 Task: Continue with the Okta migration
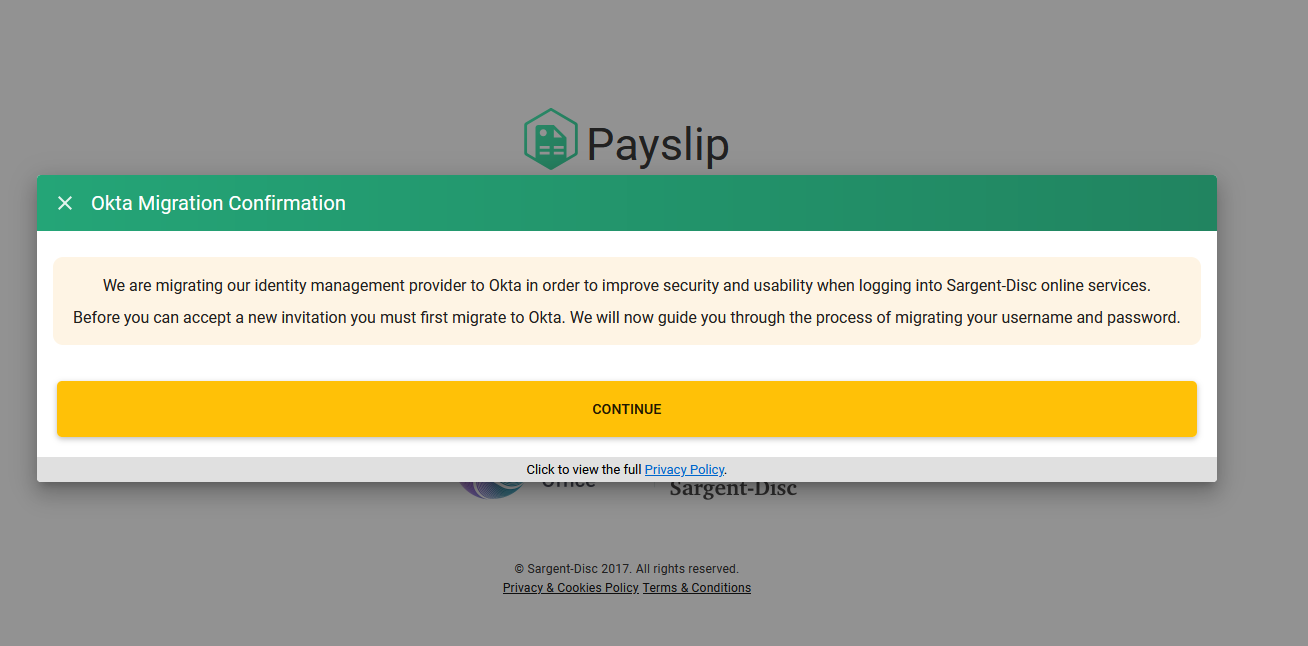[x=627, y=409]
